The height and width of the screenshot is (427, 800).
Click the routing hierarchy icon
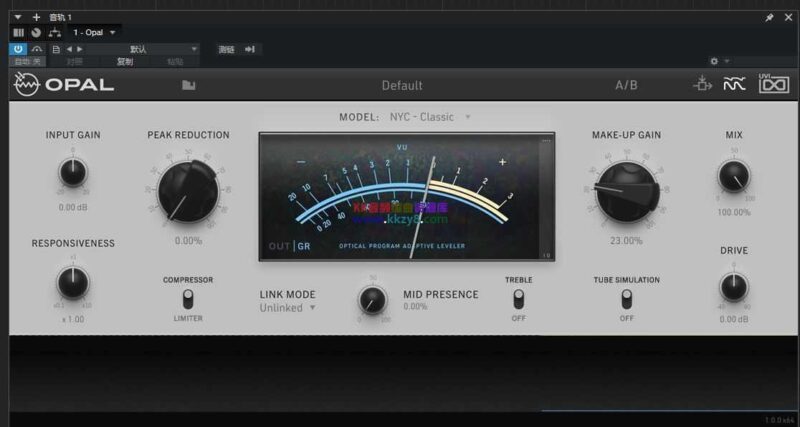point(55,33)
